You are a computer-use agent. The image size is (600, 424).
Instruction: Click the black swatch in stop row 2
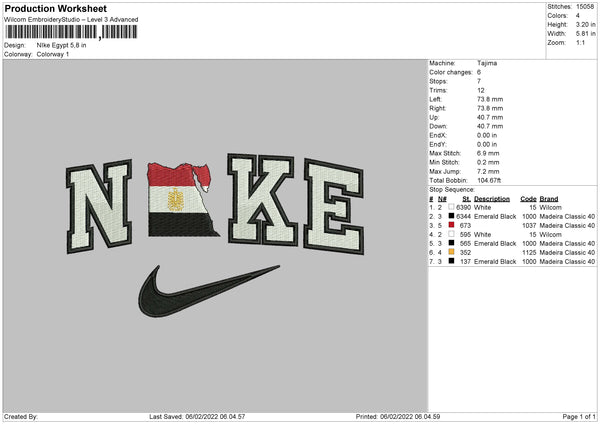451,216
